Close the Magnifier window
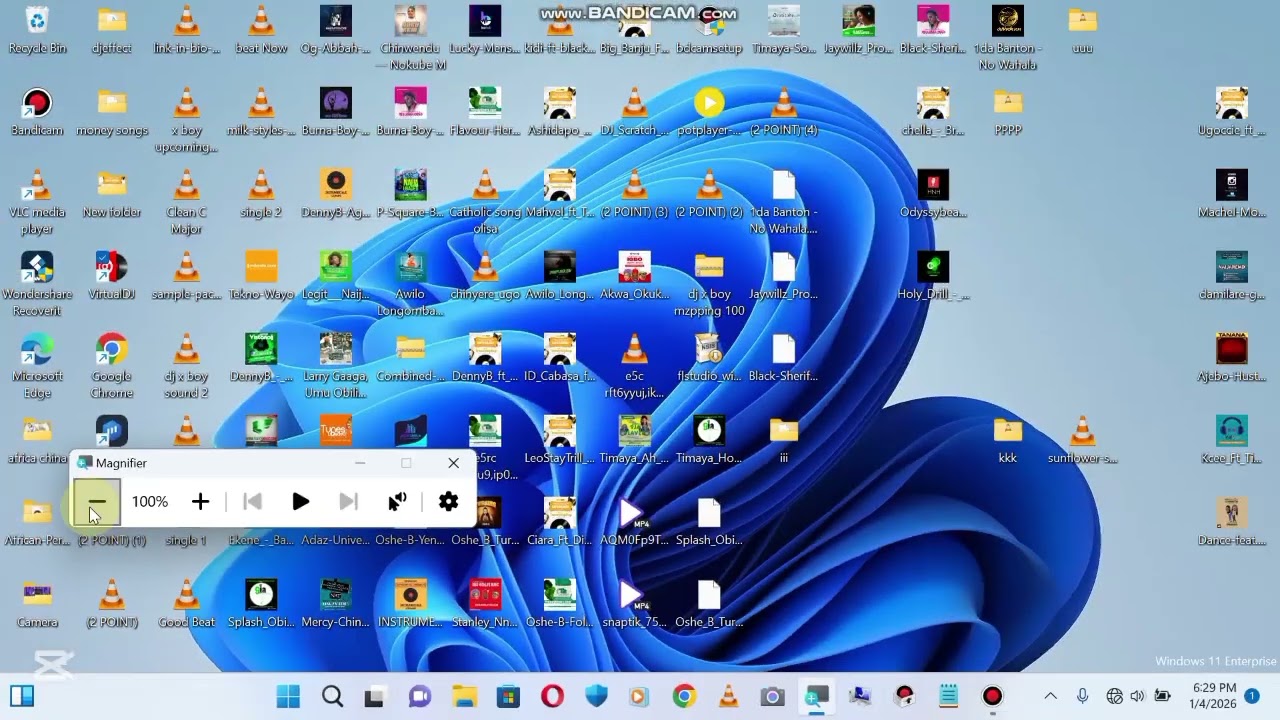Image resolution: width=1280 pixels, height=720 pixels. pyautogui.click(x=453, y=463)
